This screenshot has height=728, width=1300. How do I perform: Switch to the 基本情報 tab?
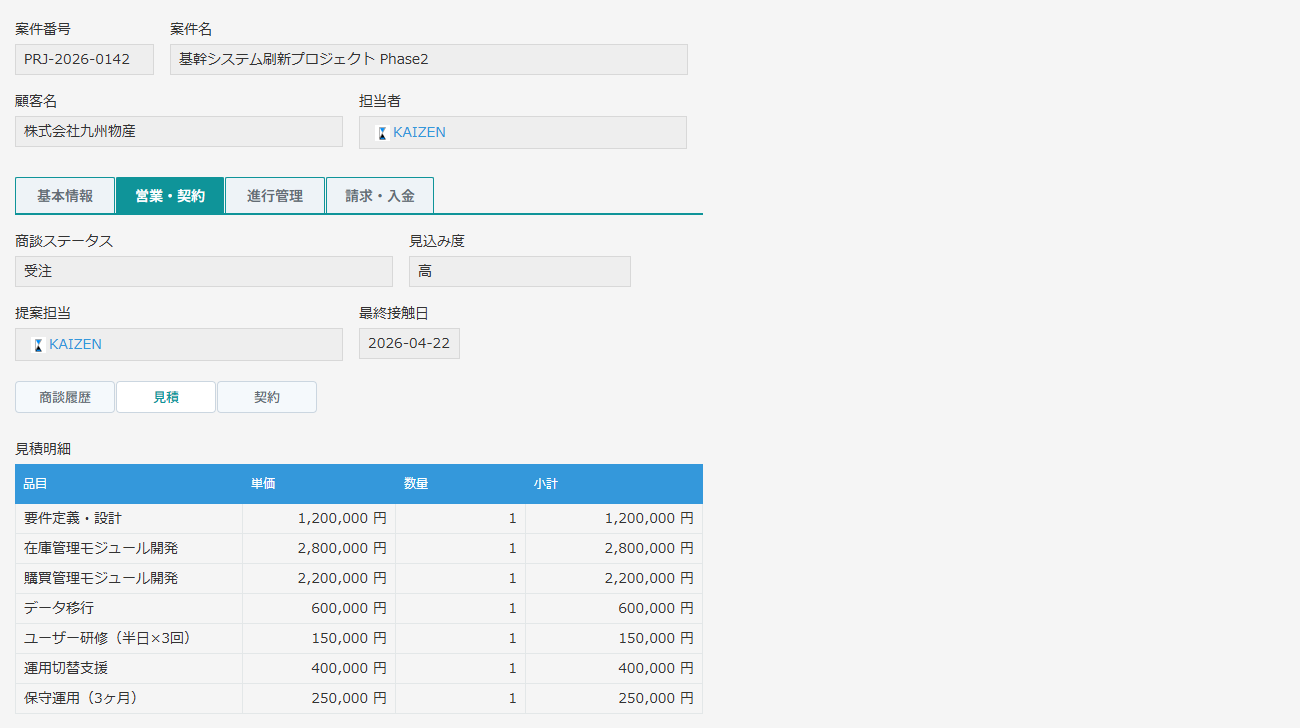coord(65,196)
